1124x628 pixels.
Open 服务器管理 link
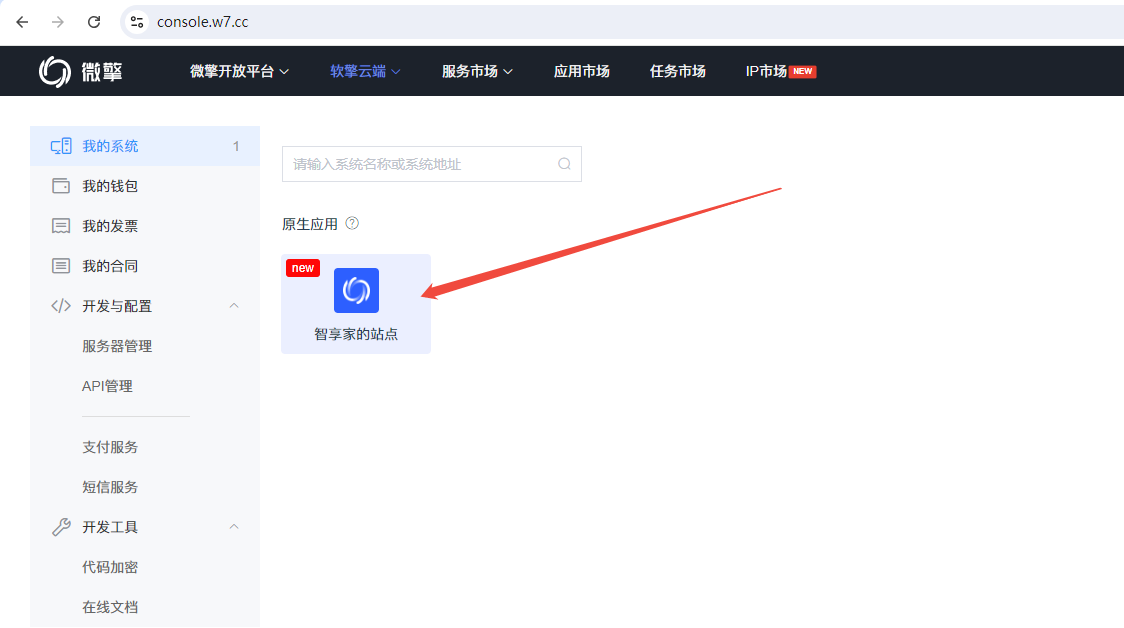(117, 346)
